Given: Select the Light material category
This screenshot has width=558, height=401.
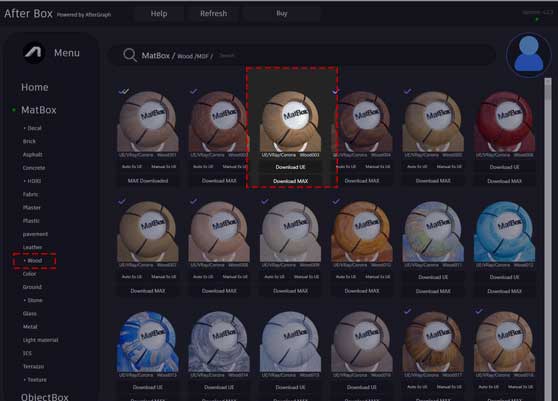Looking at the screenshot, I should 40,340.
